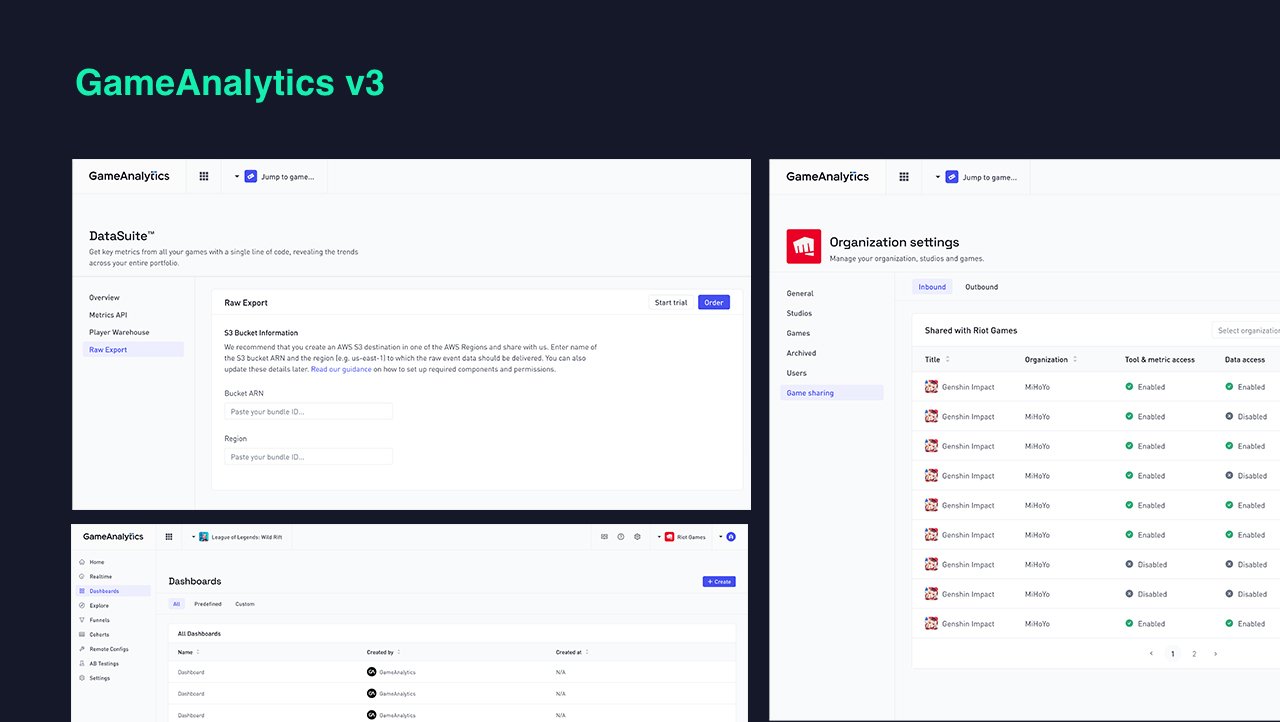
Task: Open Metrics API in the DataSuite menu
Action: tap(108, 315)
